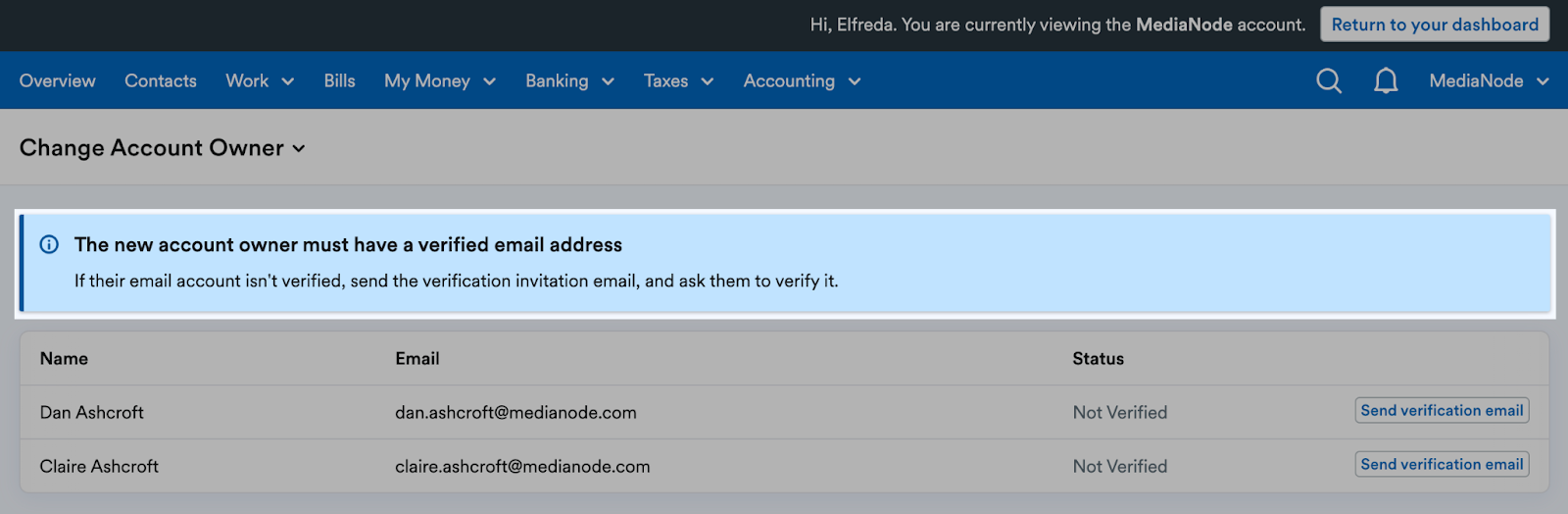Click the Email column header
The width and height of the screenshot is (1568, 514).
[417, 359]
